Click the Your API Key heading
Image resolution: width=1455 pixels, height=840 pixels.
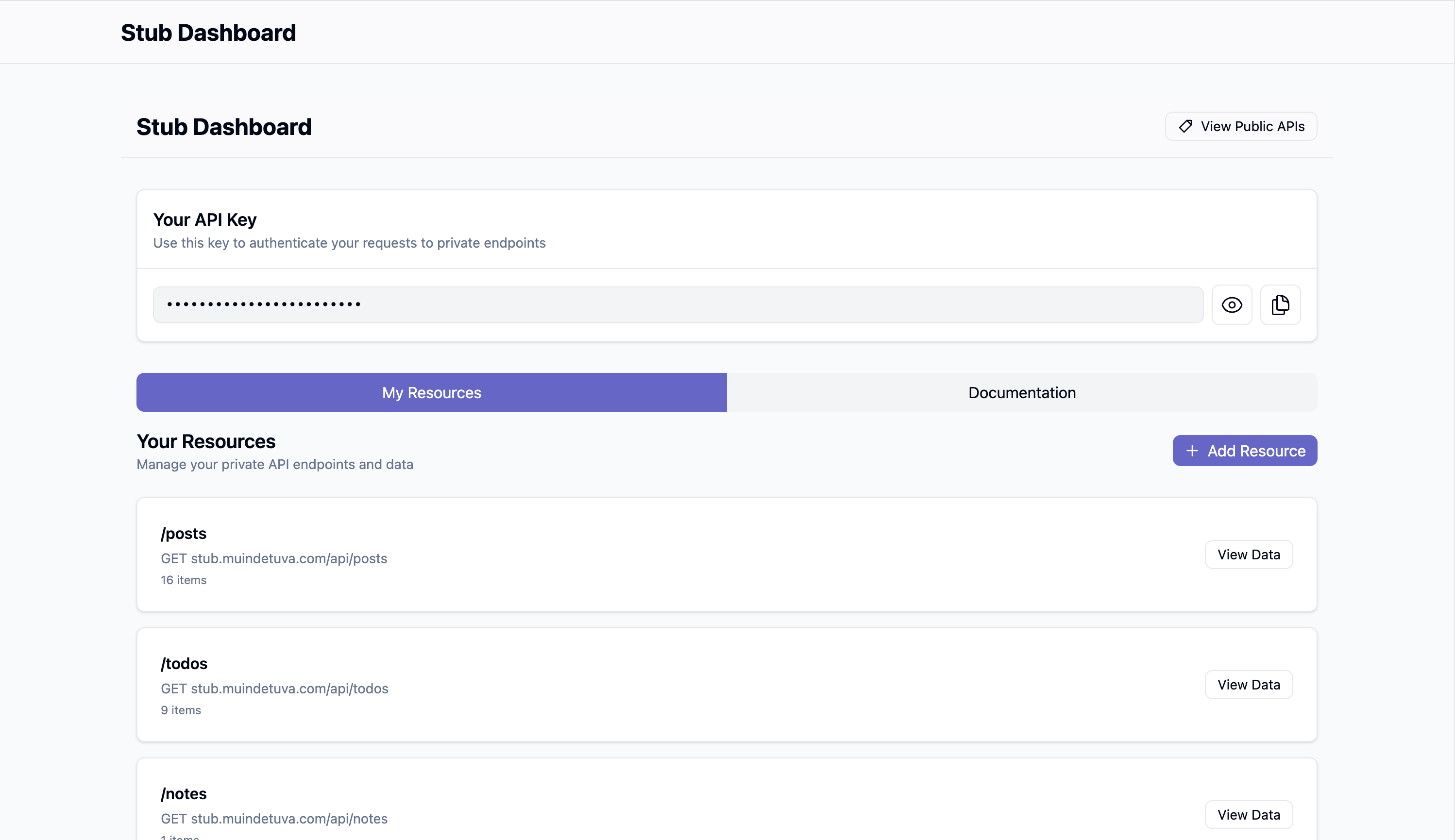[204, 220]
